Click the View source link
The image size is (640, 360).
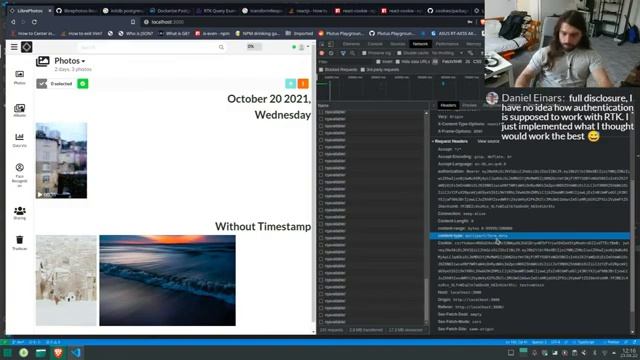pyautogui.click(x=488, y=141)
